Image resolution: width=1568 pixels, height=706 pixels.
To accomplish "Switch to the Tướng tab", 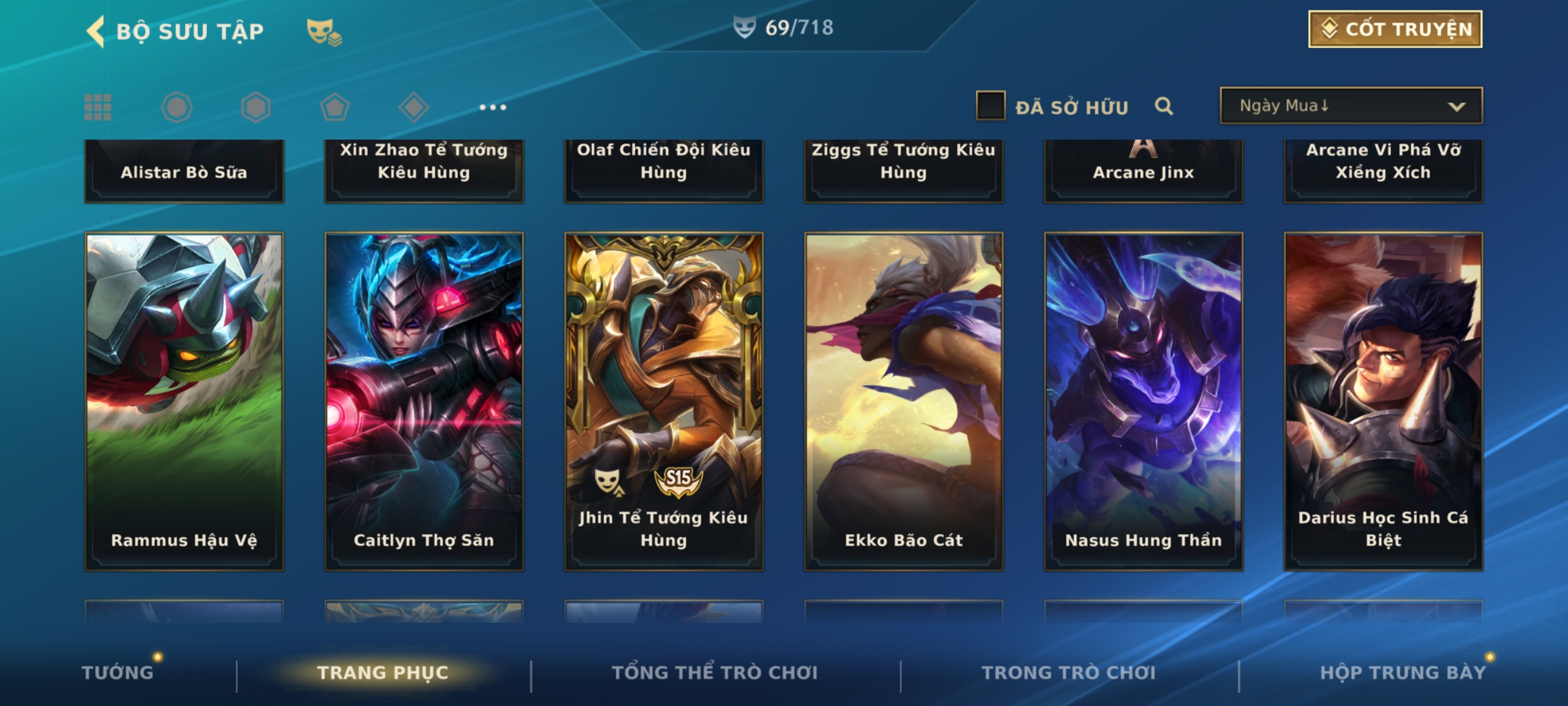I will tap(118, 672).
